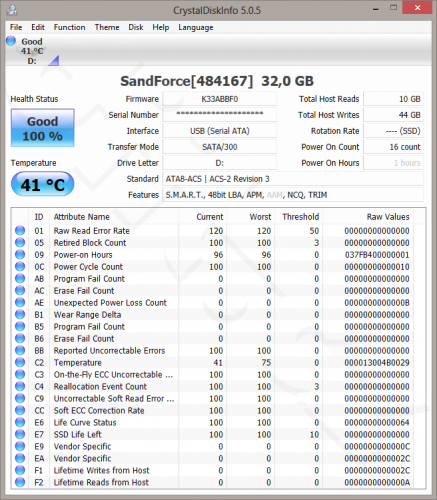Open the File menu
This screenshot has width=437, height=500.
16,27
